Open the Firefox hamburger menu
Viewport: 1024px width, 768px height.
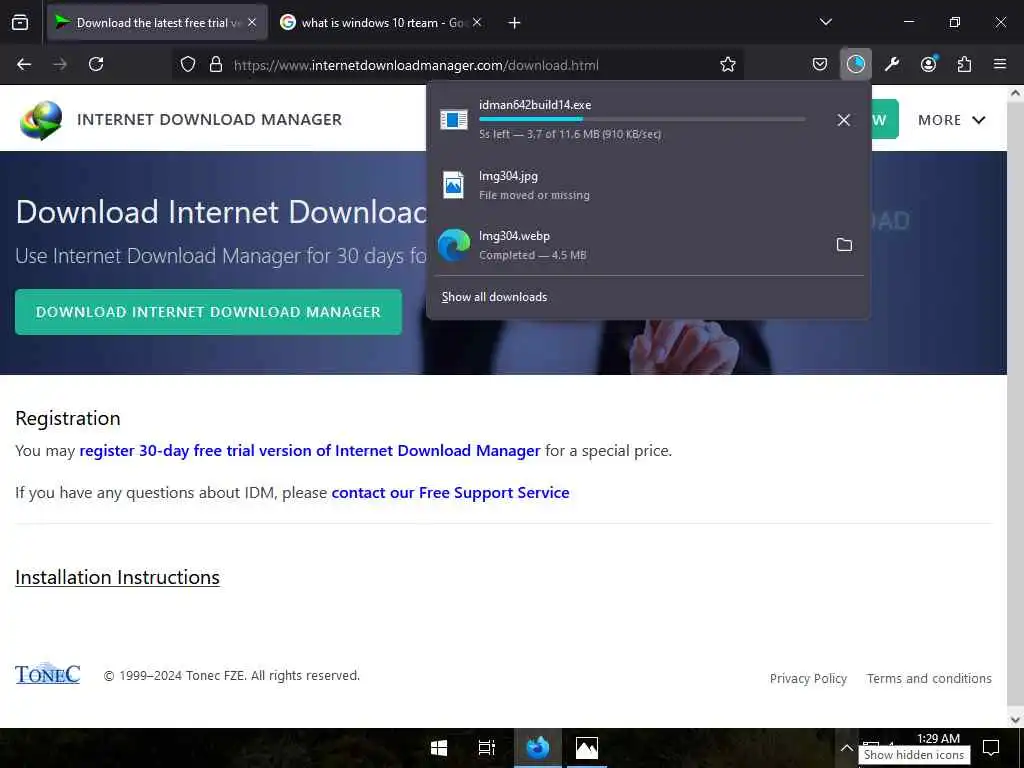1000,64
